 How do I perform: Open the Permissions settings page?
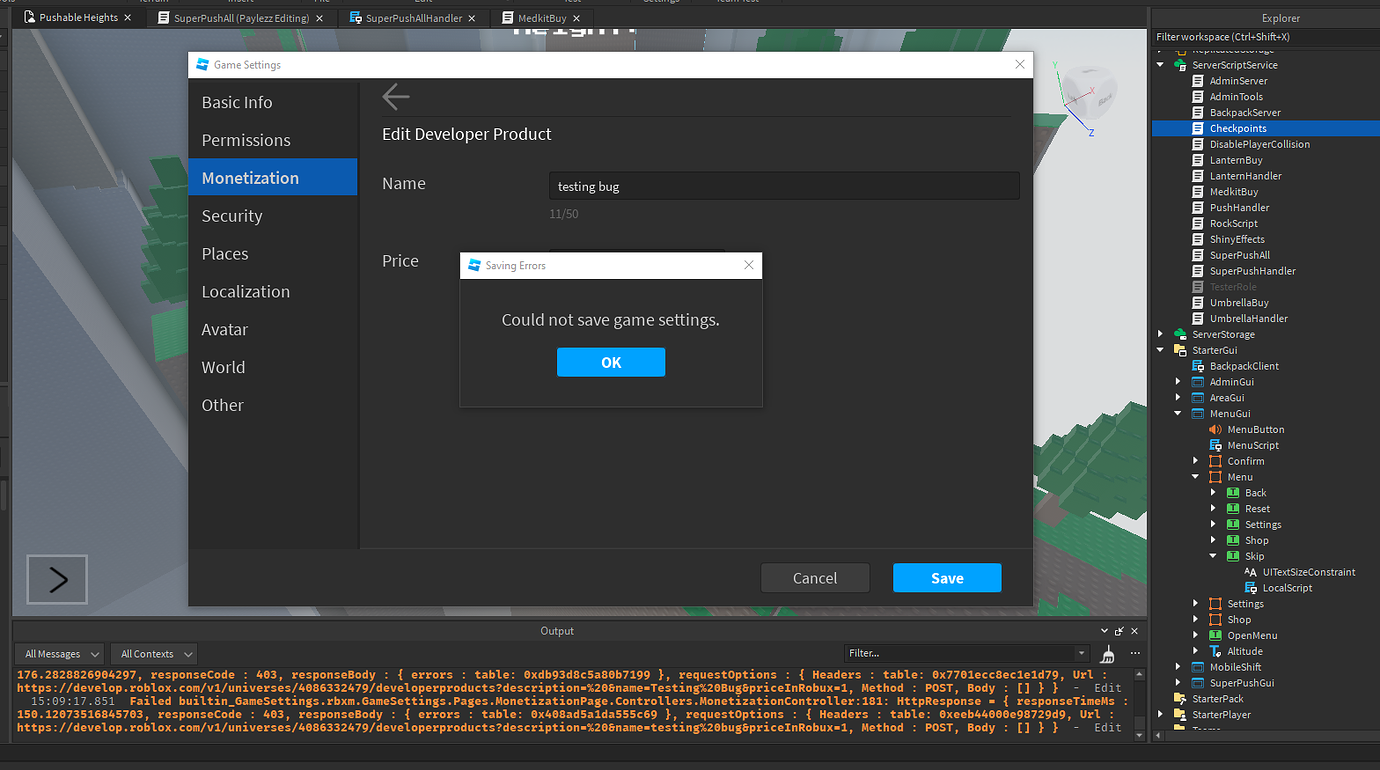[x=273, y=141]
